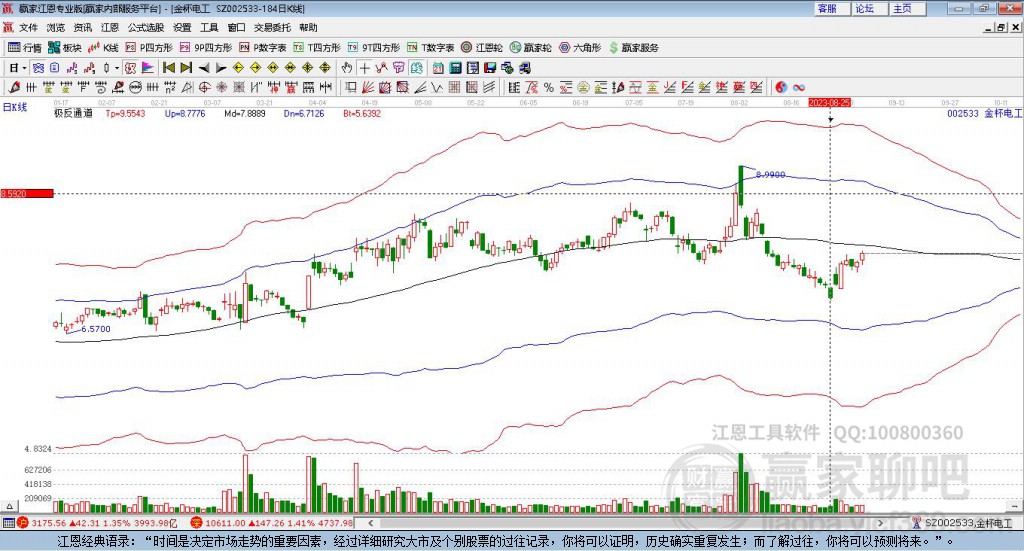Viewport: 1024px width, 551px height.
Task: Open the 行情 market quotes view
Action: pos(24,48)
